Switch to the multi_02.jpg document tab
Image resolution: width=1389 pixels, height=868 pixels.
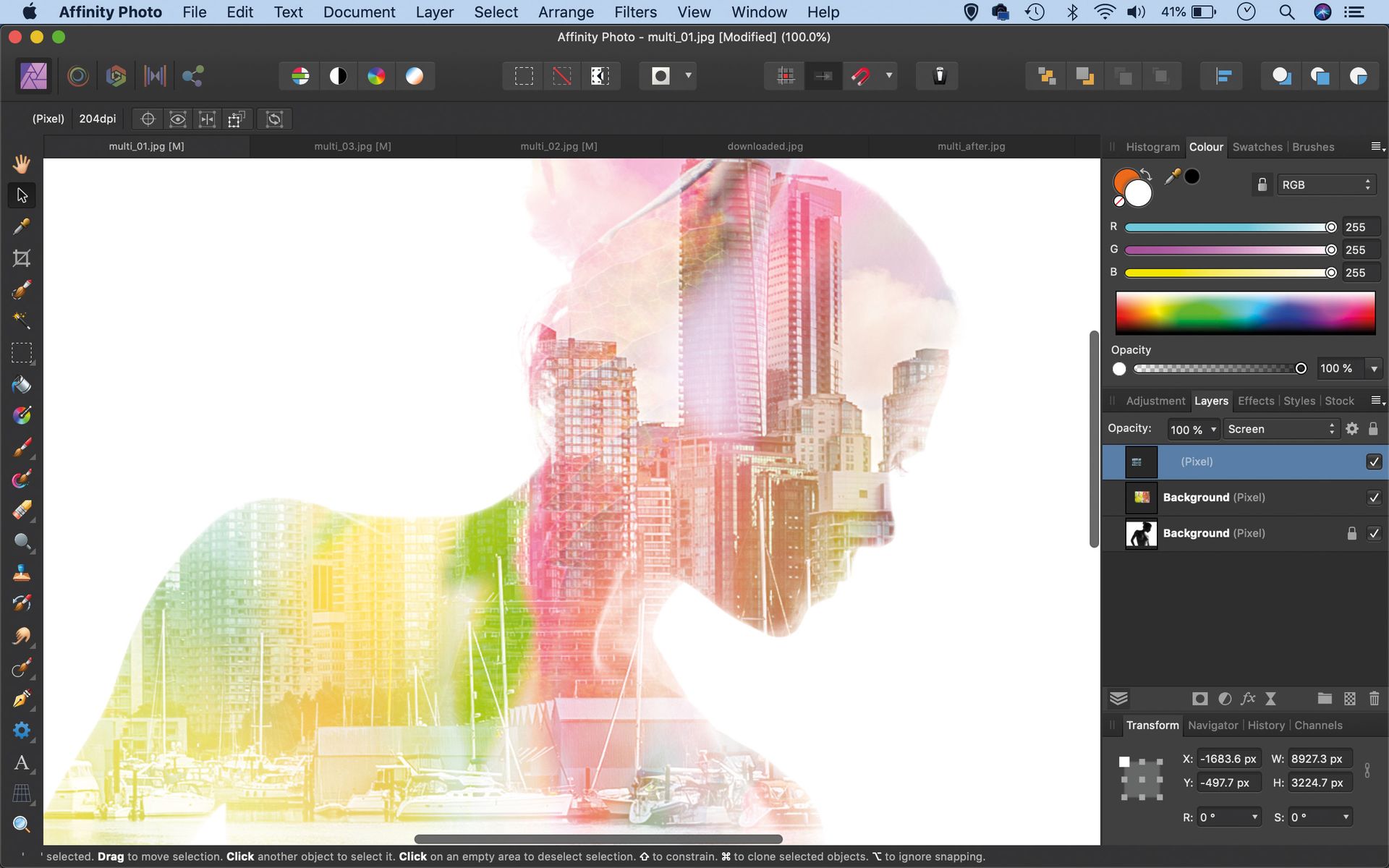pos(558,145)
